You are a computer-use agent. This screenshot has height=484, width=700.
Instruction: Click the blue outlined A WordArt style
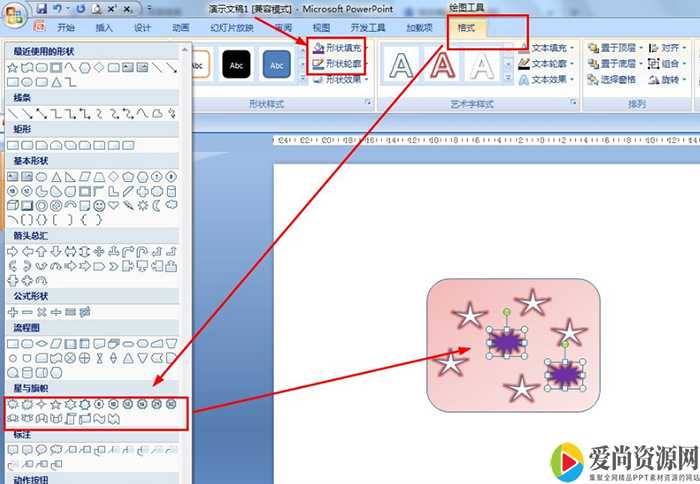coord(402,66)
